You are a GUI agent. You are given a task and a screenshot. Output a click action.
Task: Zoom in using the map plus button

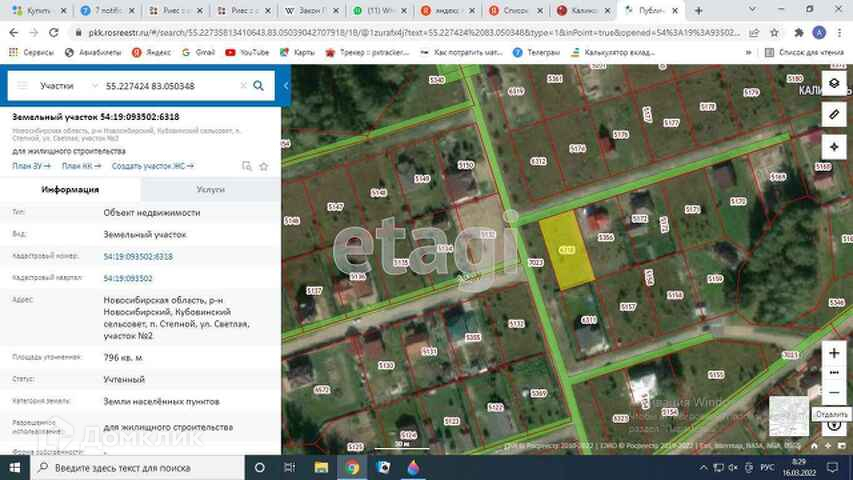[833, 353]
